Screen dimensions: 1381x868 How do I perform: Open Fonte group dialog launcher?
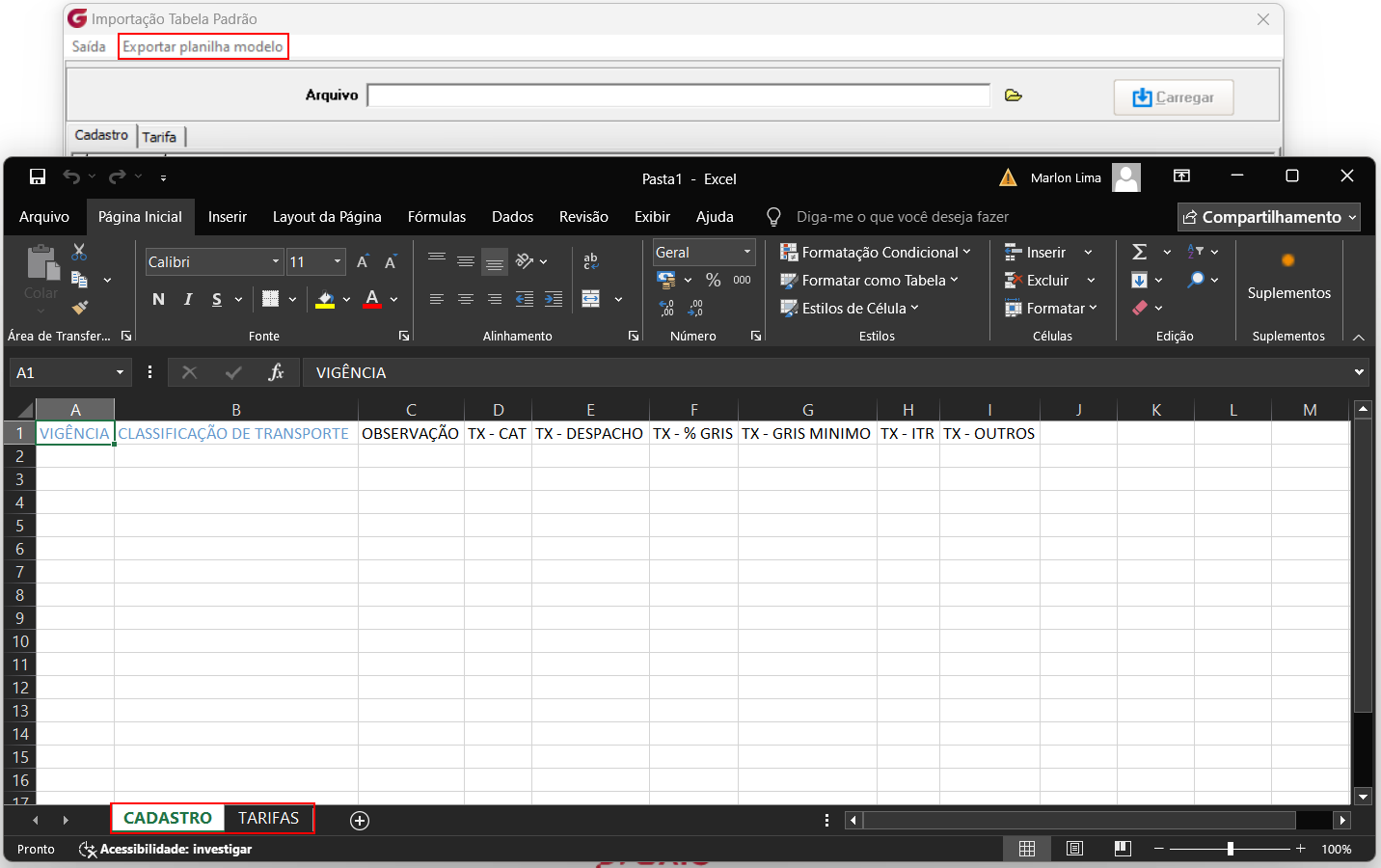click(x=404, y=336)
